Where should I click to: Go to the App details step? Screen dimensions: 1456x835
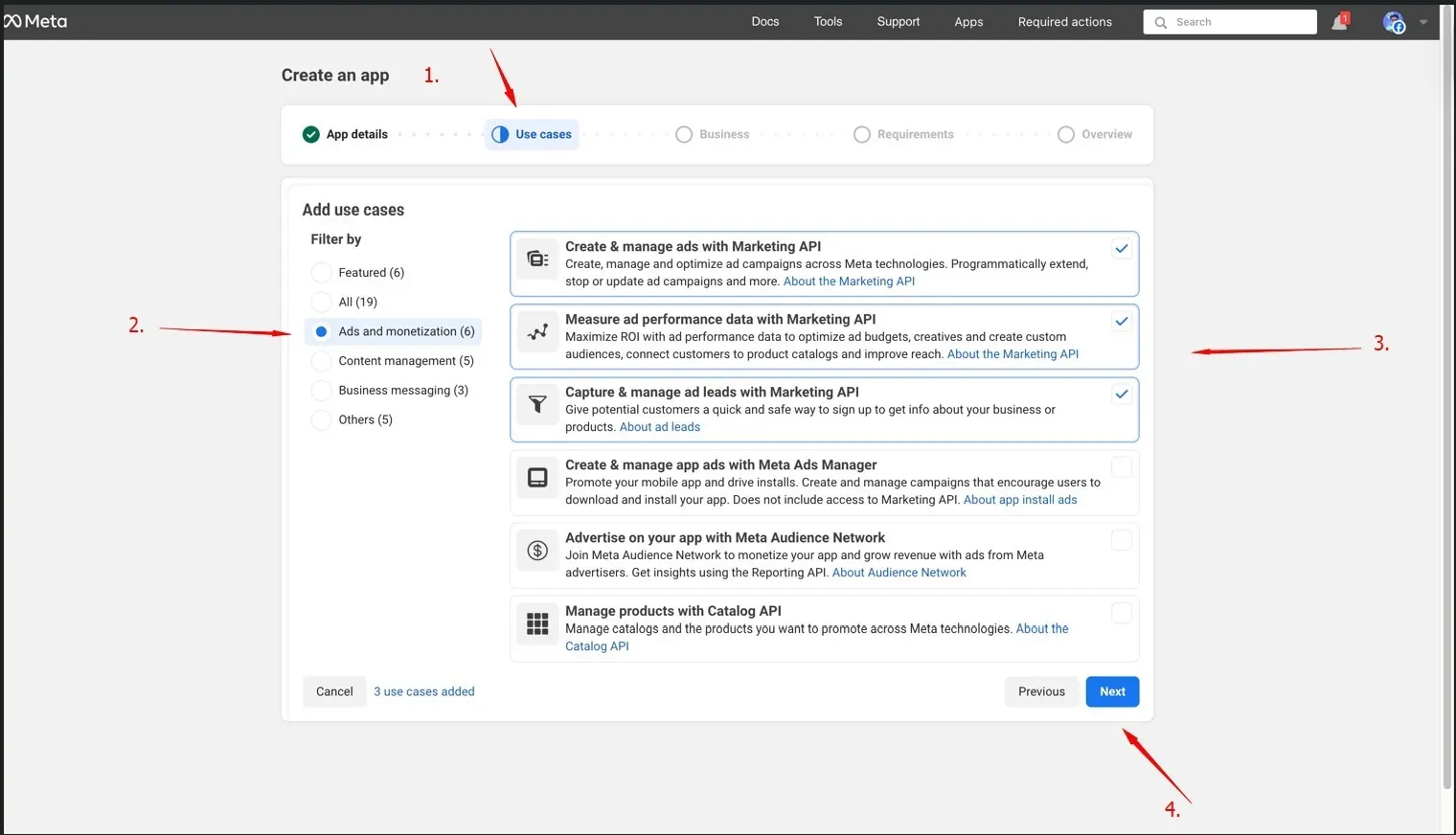[346, 134]
